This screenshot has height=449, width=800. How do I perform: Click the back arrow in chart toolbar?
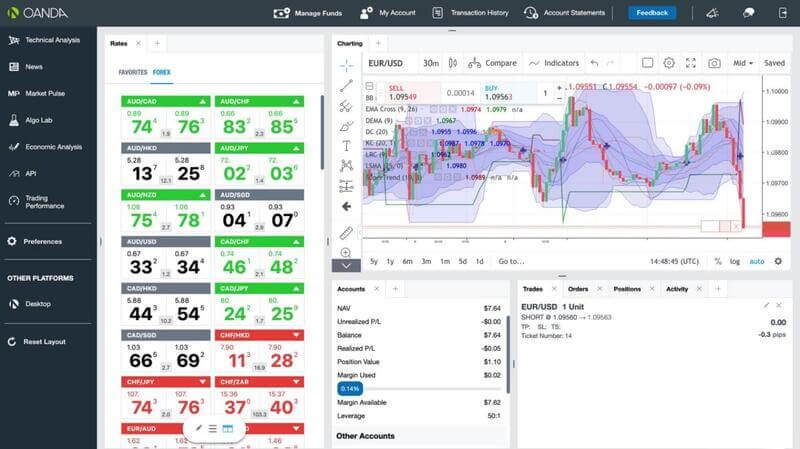[346, 207]
